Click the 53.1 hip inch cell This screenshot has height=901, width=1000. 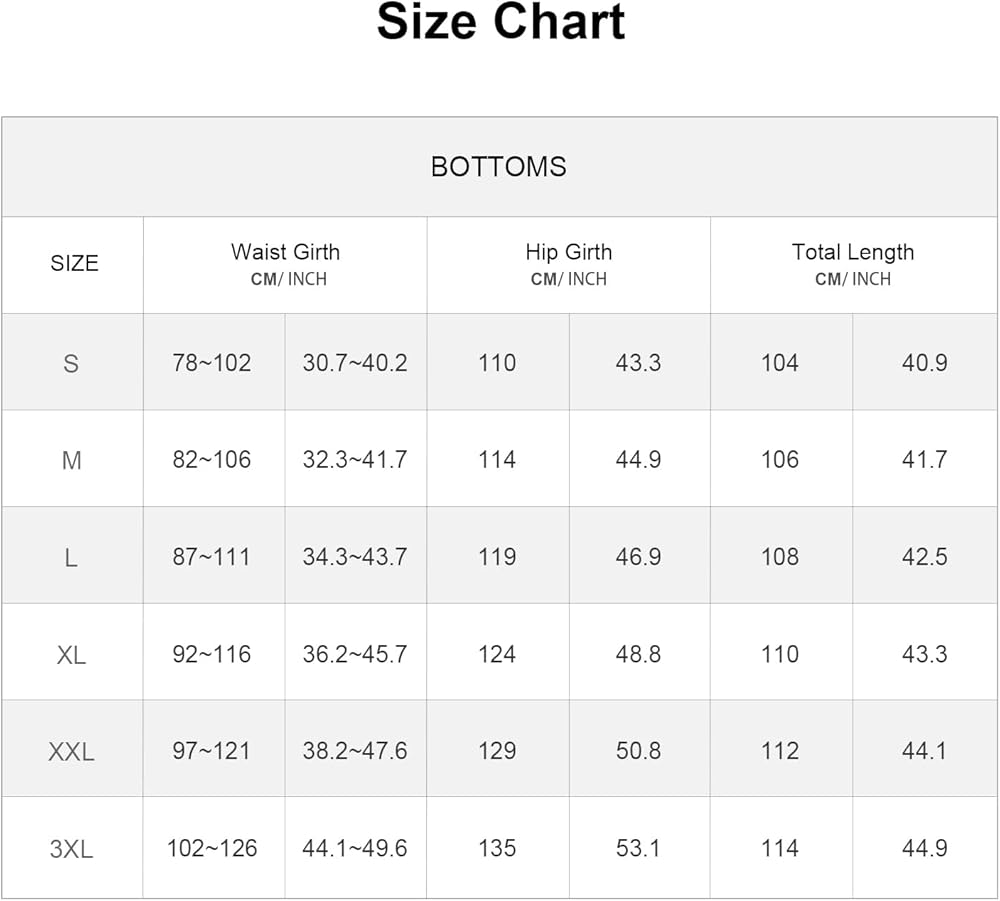point(638,849)
